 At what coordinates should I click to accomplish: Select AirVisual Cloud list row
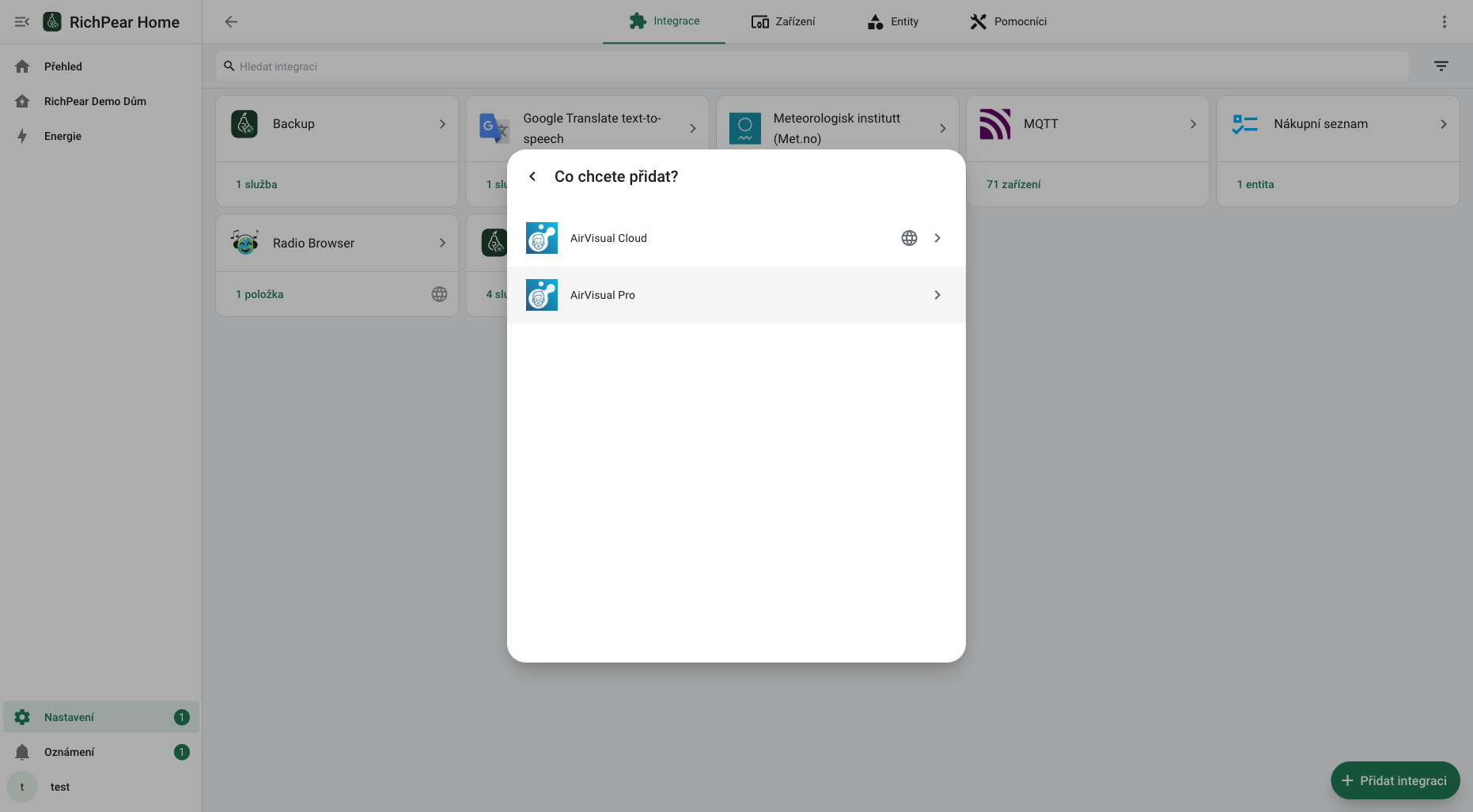[736, 238]
